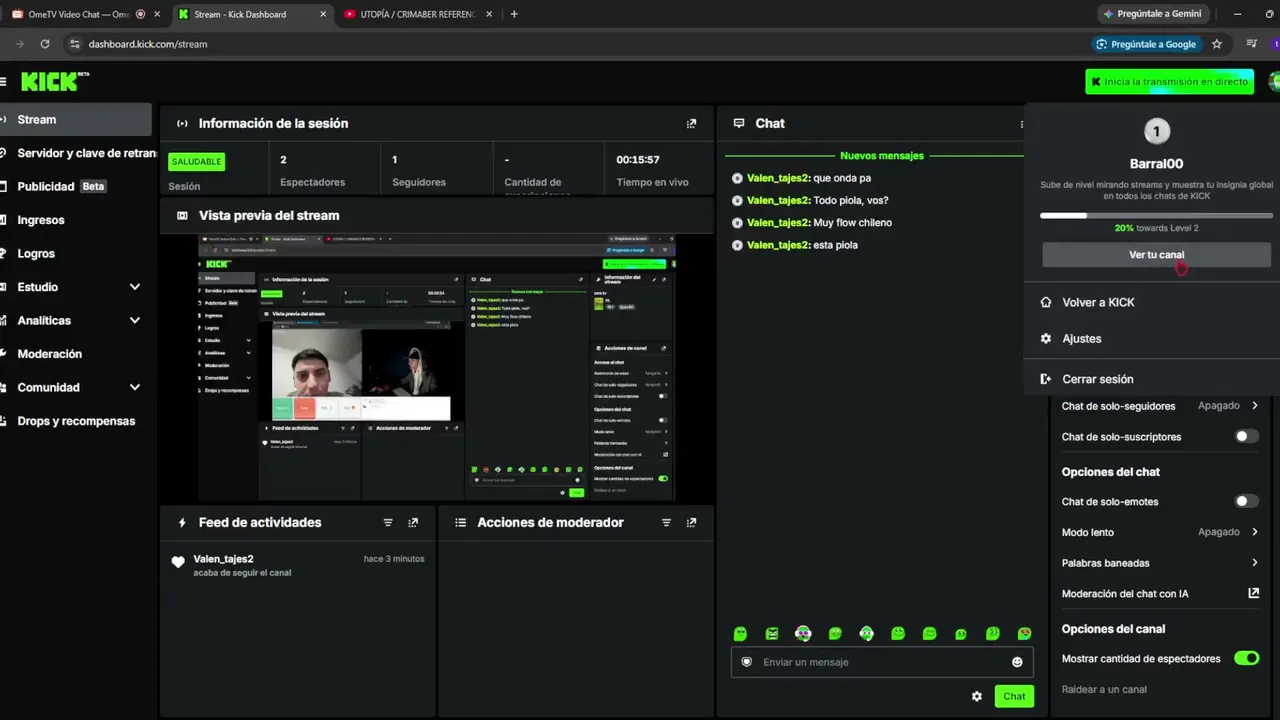Insert the last emote with red glasses
1280x720 pixels.
(1024, 633)
